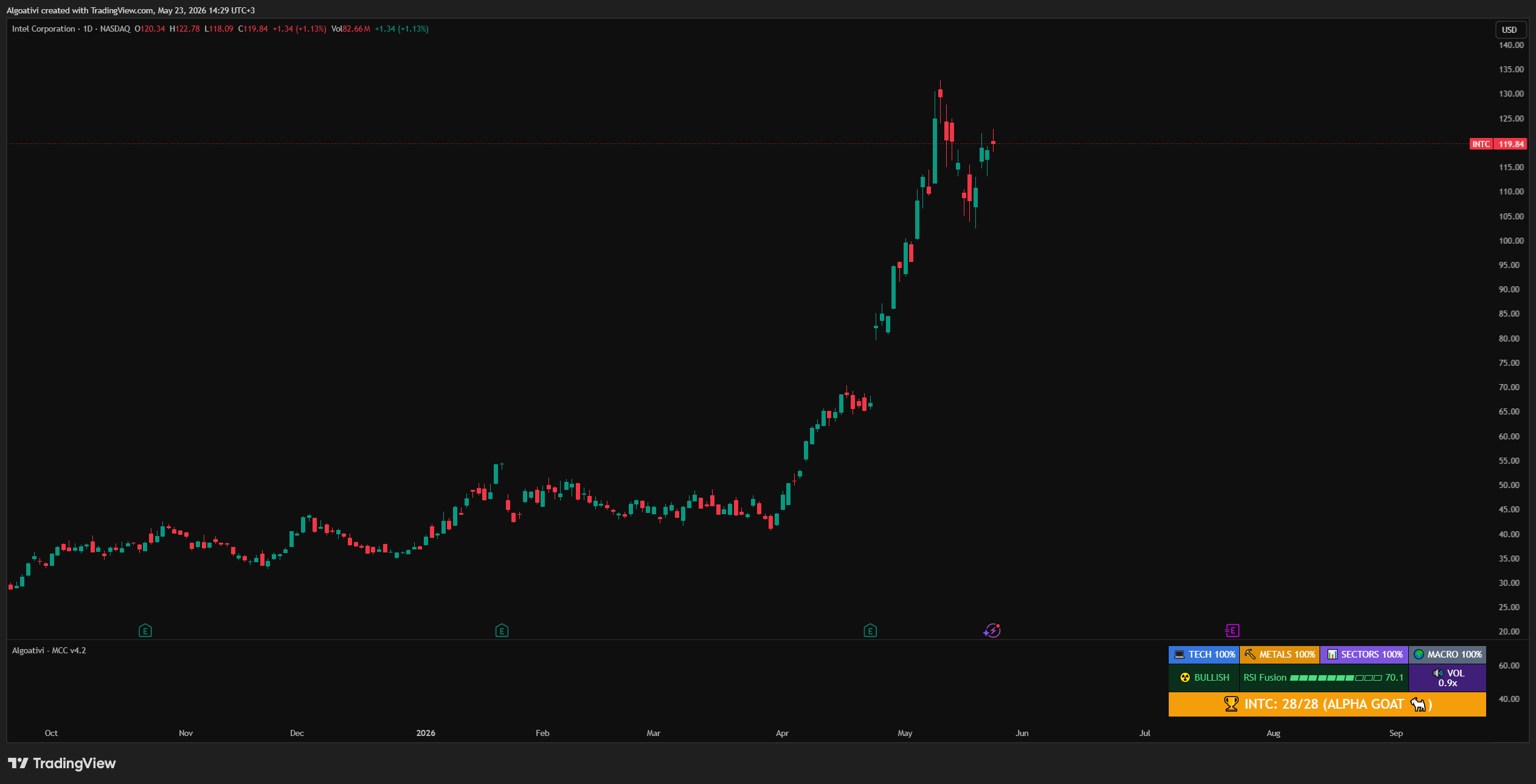Click the radiation icon next to BULLISH
The image size is (1536, 784).
coord(1185,678)
